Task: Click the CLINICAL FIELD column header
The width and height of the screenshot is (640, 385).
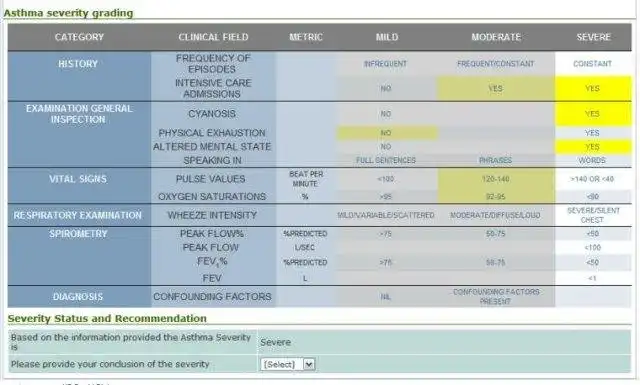Action: (213, 37)
